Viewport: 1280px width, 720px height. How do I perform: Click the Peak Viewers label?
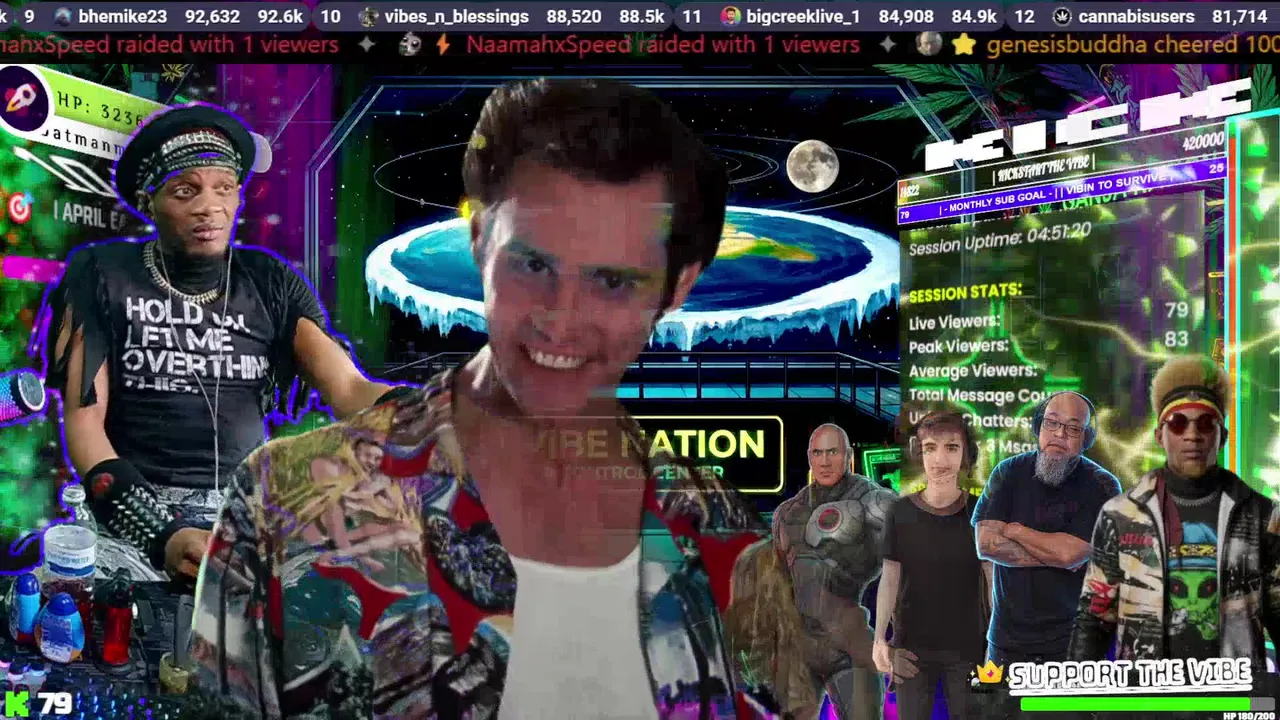958,347
